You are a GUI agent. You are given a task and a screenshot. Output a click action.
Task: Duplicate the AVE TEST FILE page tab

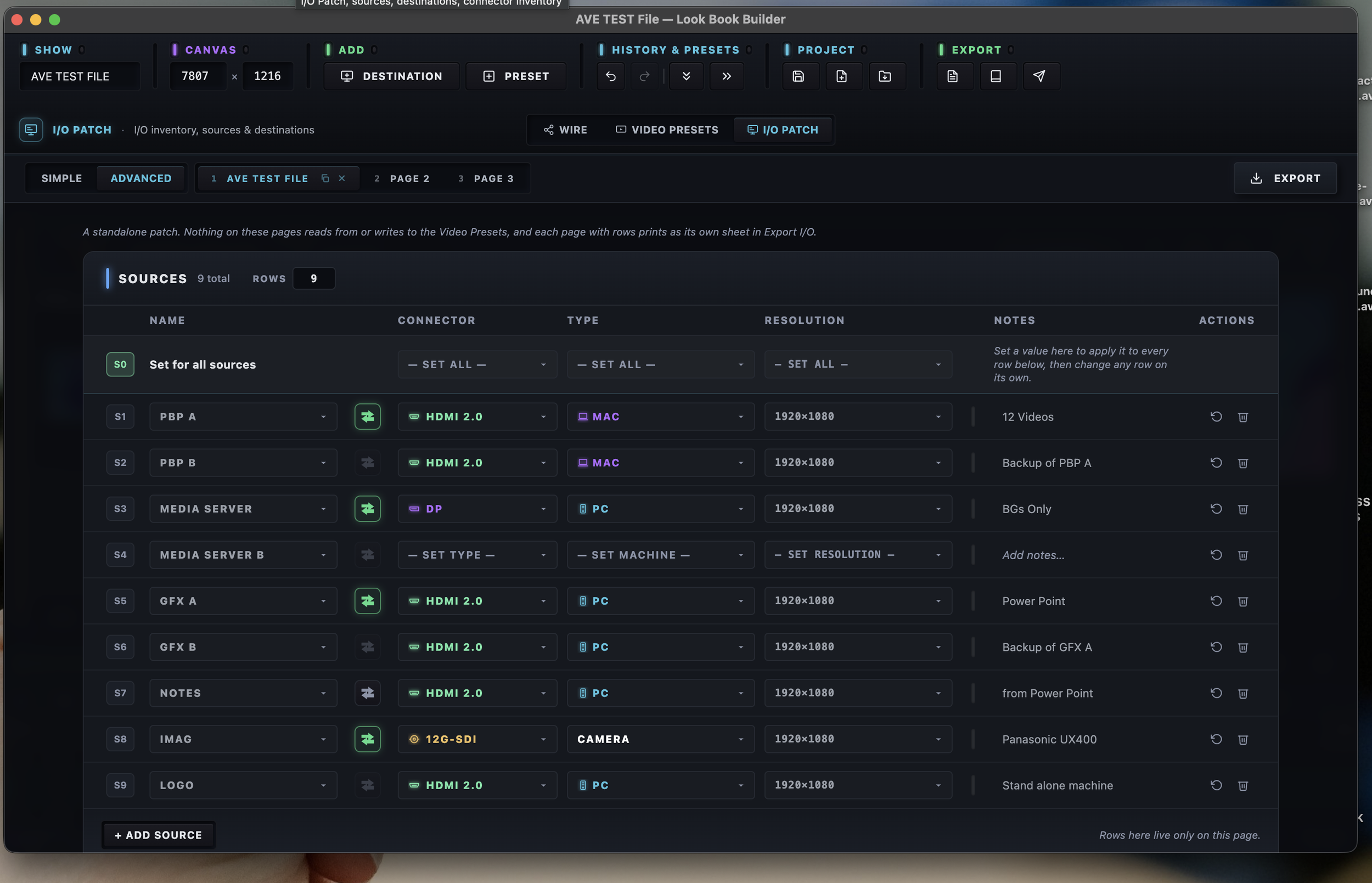click(325, 178)
